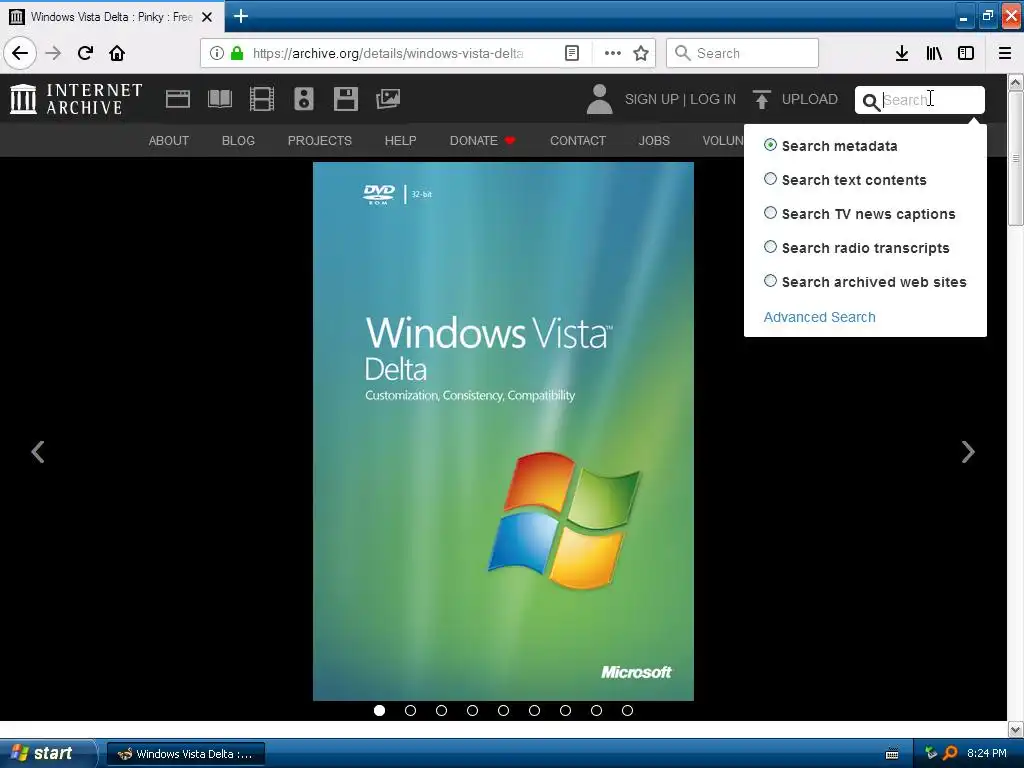Screen dimensions: 1024x768
Task: Open the Windows start button
Action: click(48, 754)
